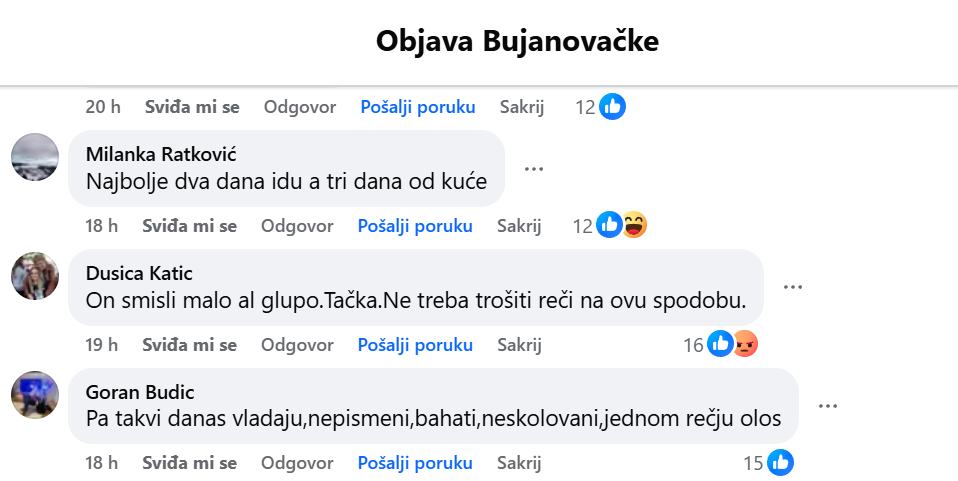Click 'Odgovor' under Goran Budic's comment
The image size is (958, 481).
[297, 463]
